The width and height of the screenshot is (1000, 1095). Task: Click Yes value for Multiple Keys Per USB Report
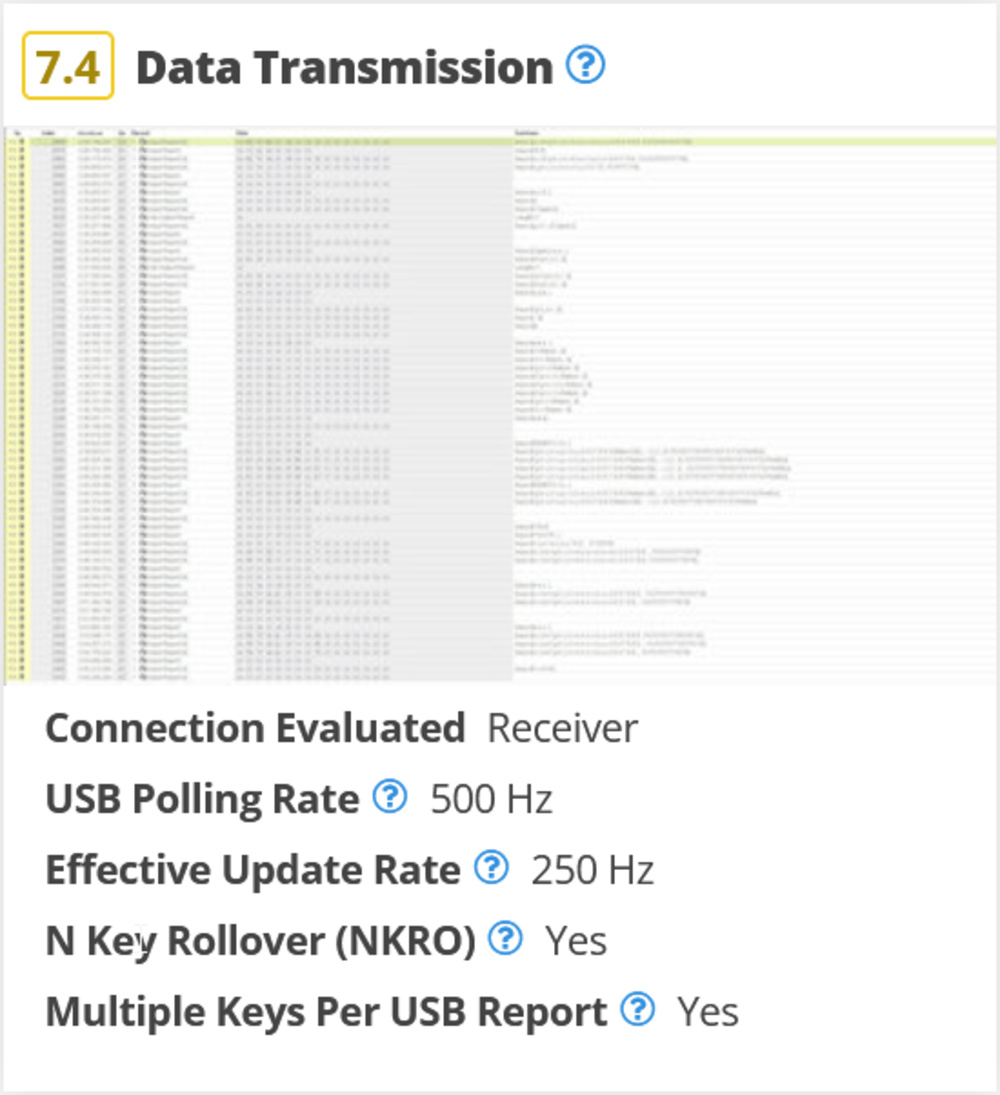pos(708,1012)
